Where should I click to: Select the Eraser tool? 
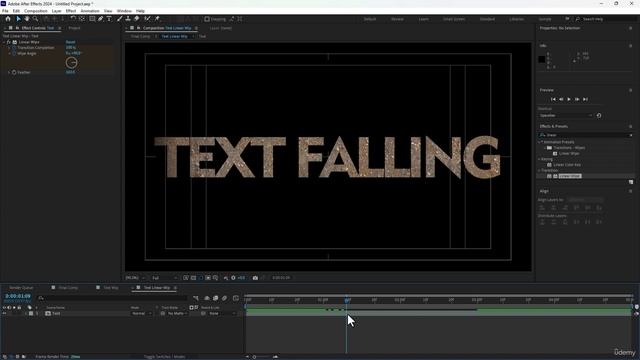click(x=137, y=19)
